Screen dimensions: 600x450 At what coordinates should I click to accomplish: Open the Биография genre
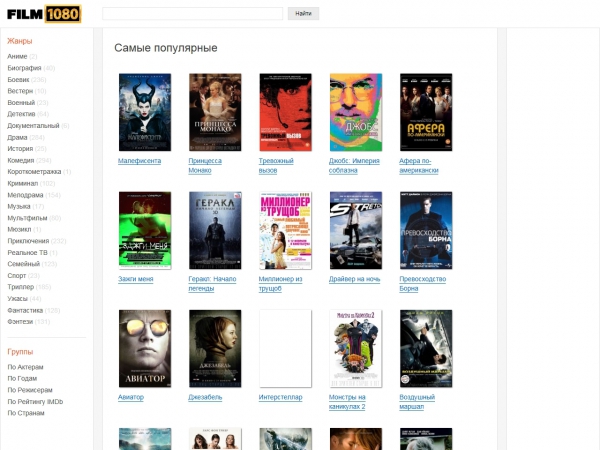click(24, 68)
